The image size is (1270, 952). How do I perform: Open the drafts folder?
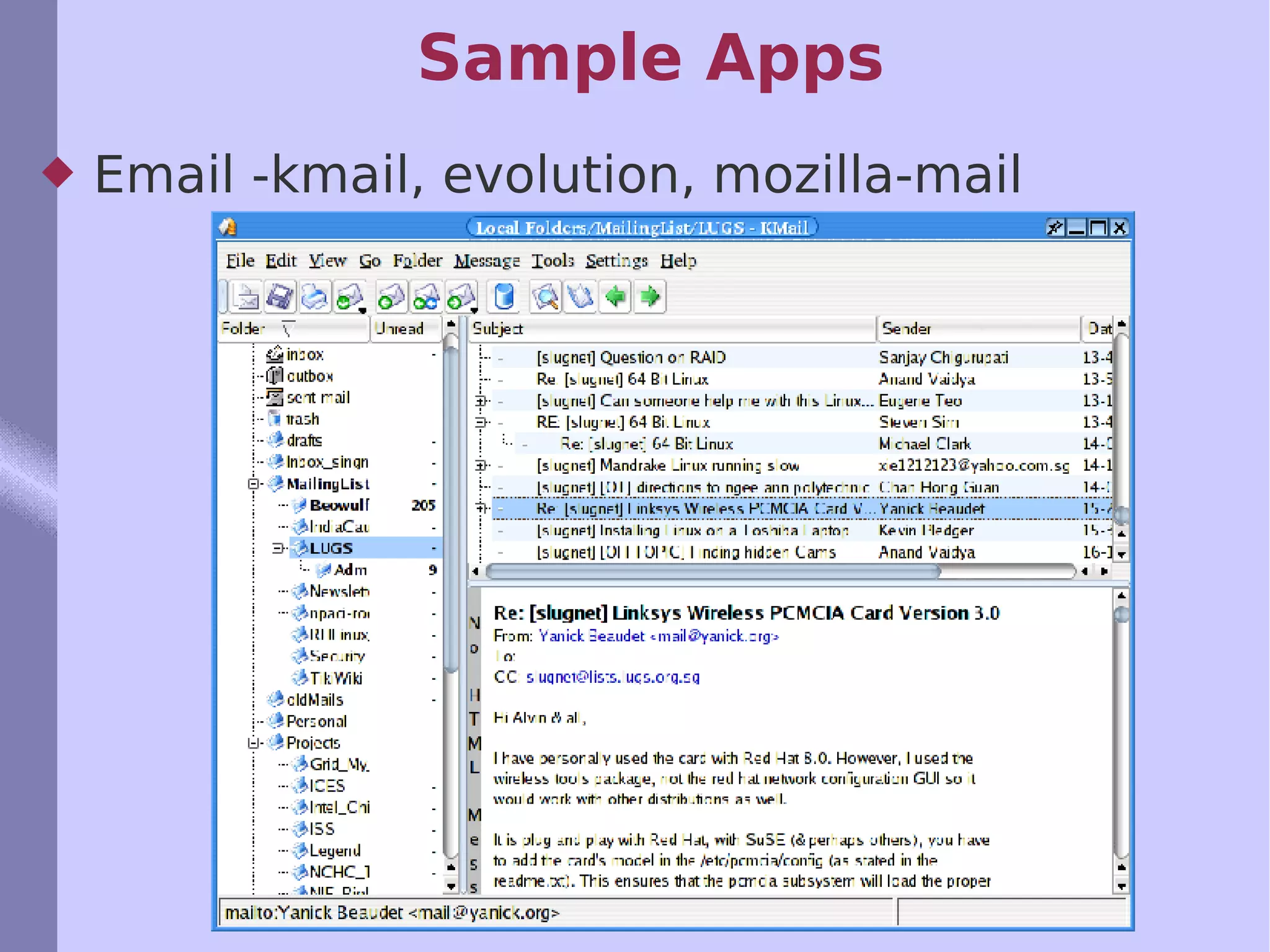click(x=303, y=440)
